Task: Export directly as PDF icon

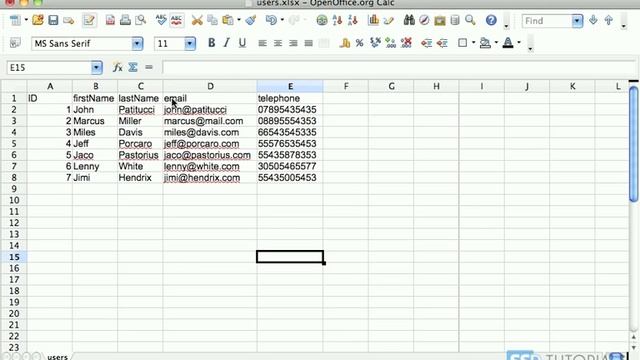Action: point(110,20)
